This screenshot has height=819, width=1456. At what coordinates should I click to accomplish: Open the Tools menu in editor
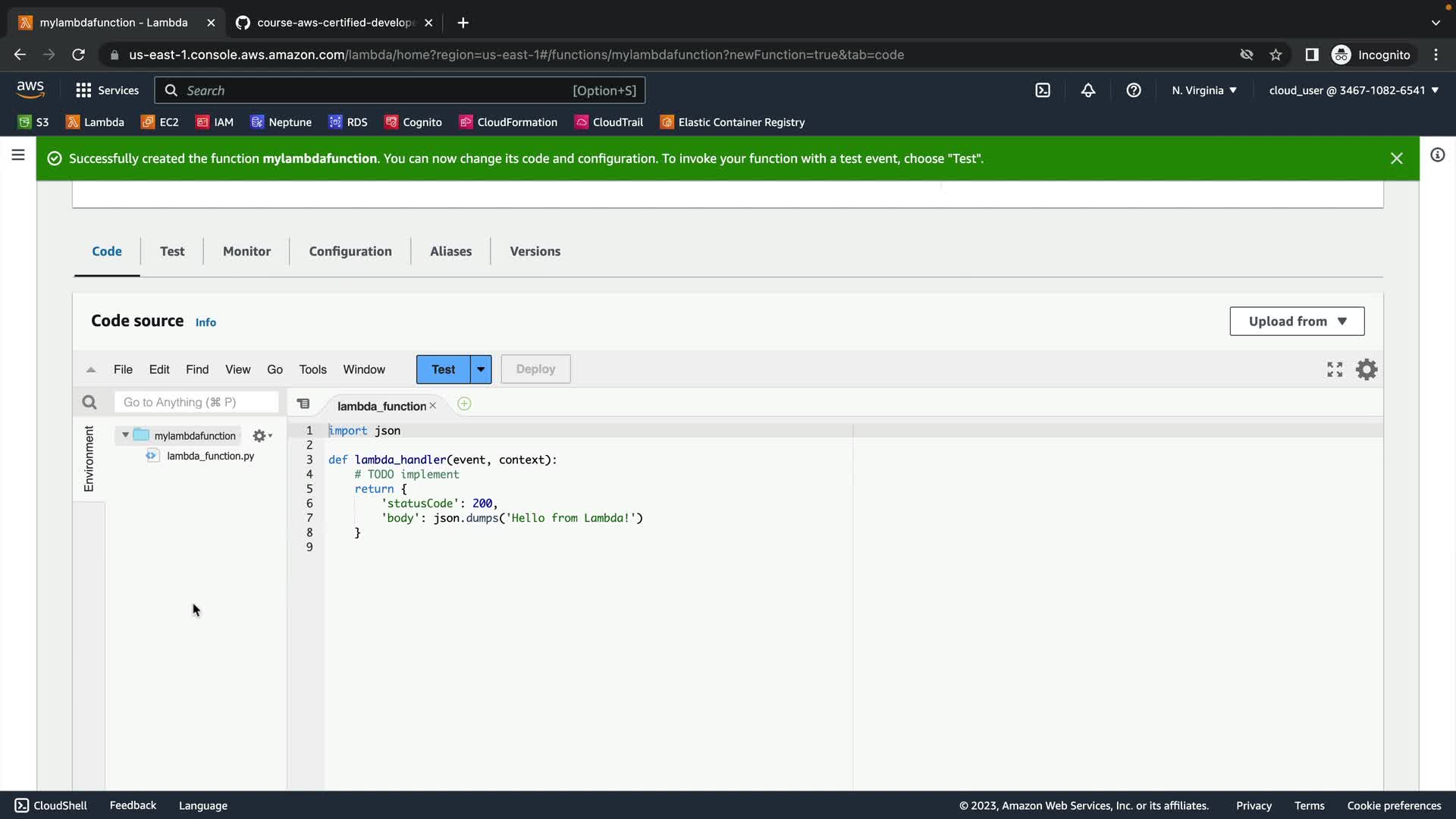(312, 369)
